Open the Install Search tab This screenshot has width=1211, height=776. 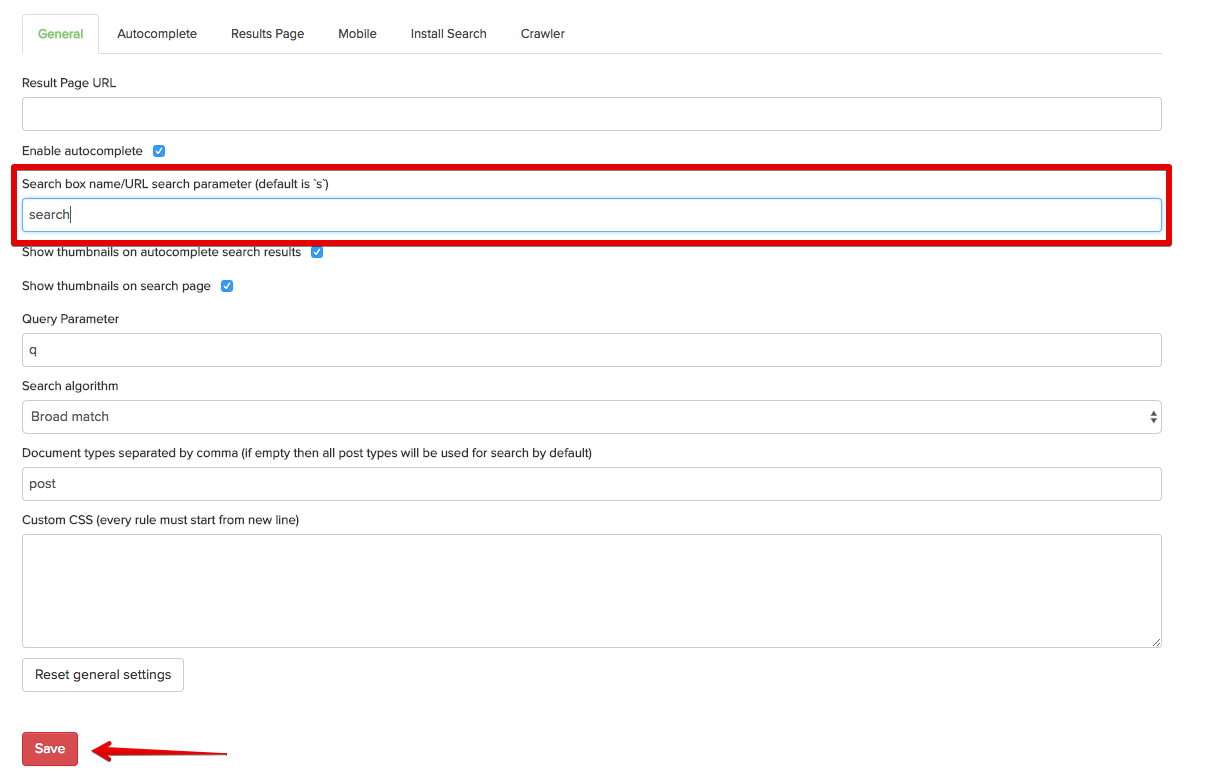(x=448, y=34)
